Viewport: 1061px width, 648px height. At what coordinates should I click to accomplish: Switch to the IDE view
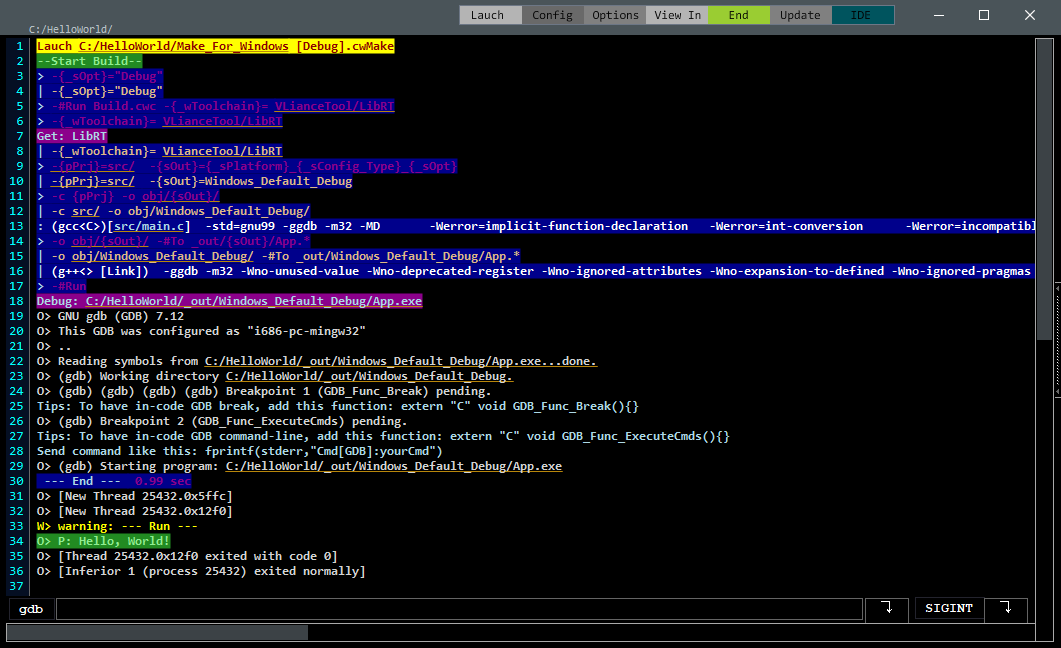click(862, 14)
